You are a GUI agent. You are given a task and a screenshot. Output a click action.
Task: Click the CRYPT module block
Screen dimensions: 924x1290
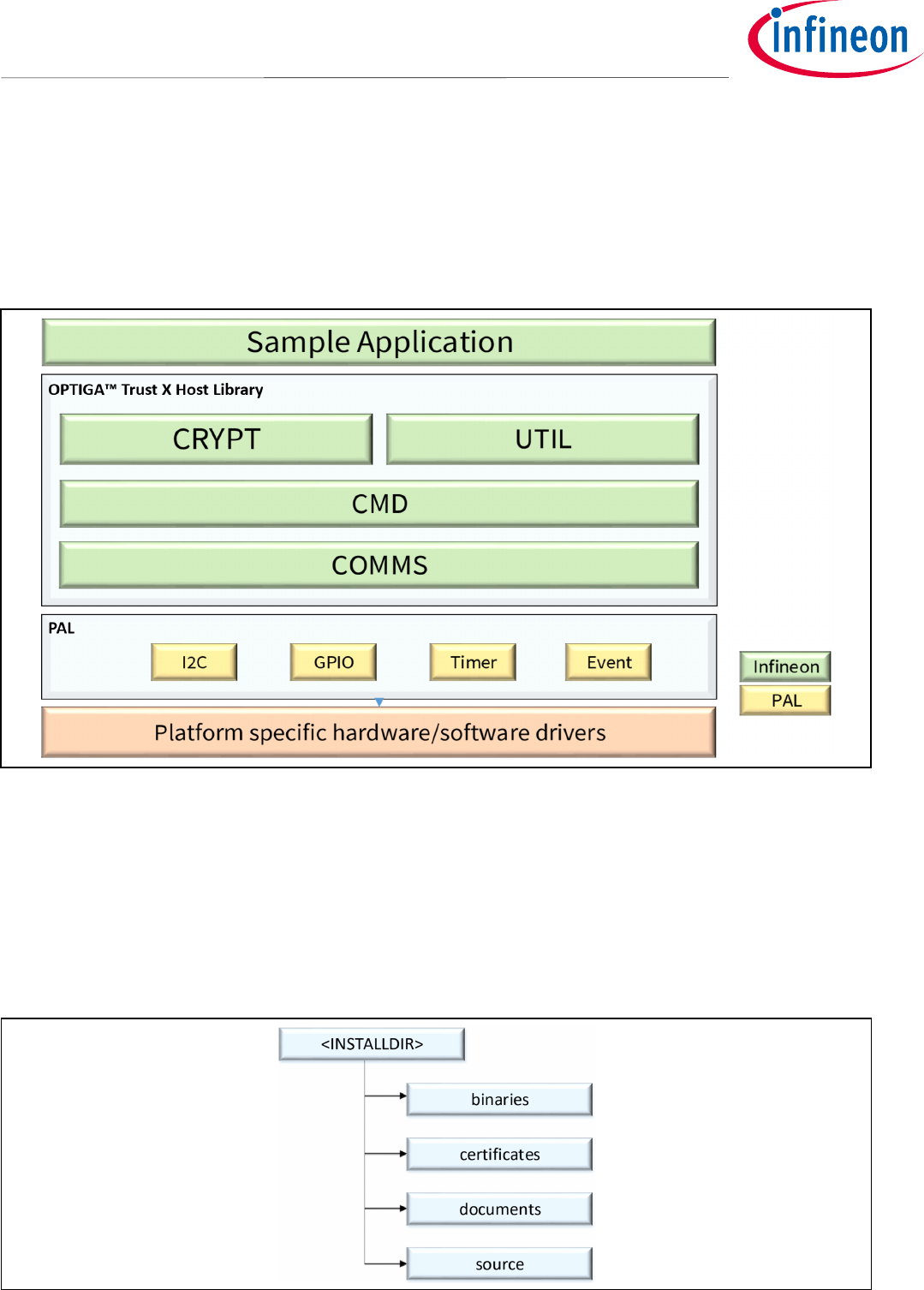click(216, 439)
